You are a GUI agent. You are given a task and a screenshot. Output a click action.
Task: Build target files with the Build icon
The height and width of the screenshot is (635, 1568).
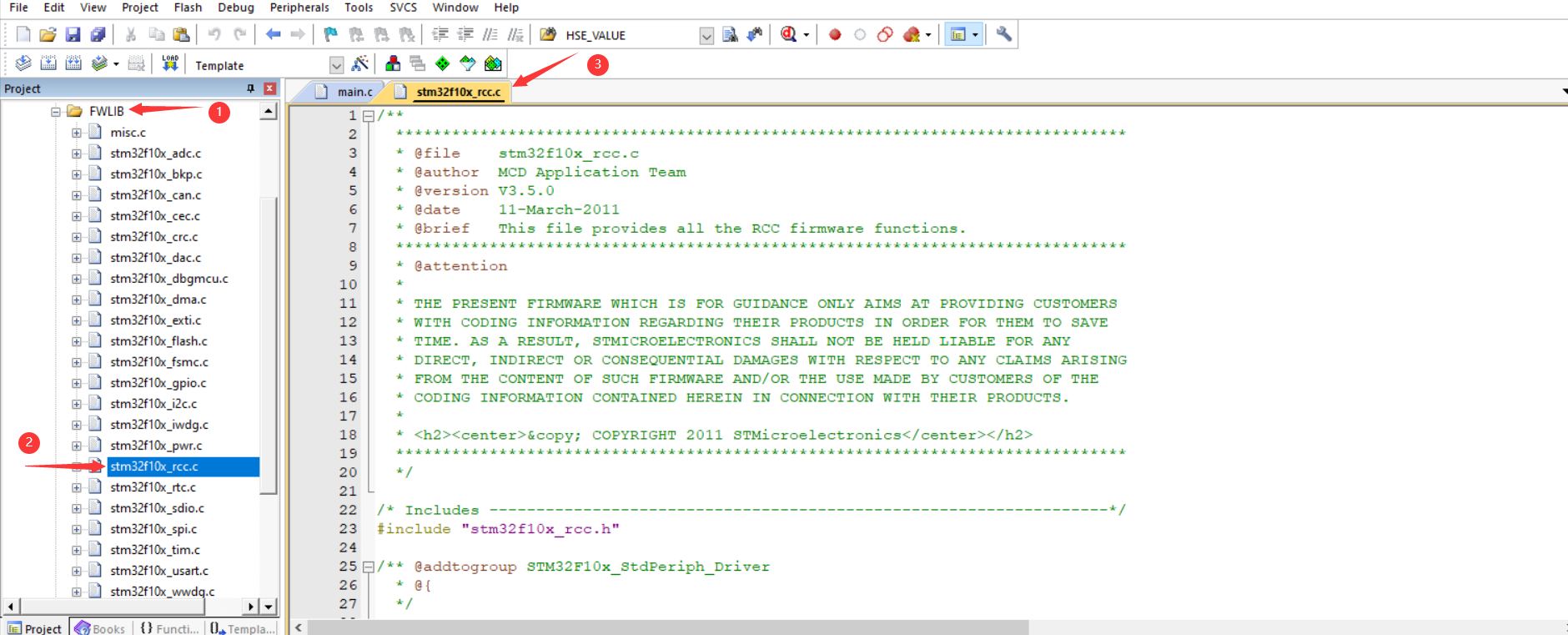[x=48, y=63]
